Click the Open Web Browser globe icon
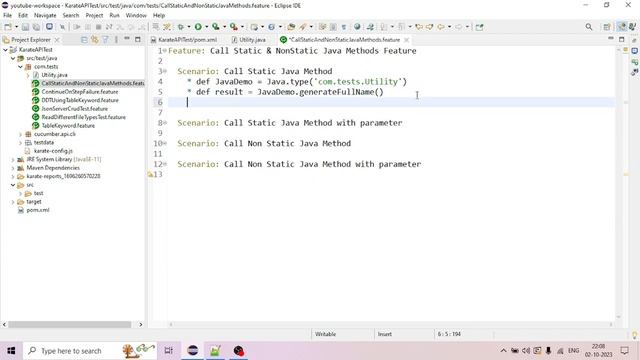 357,27
